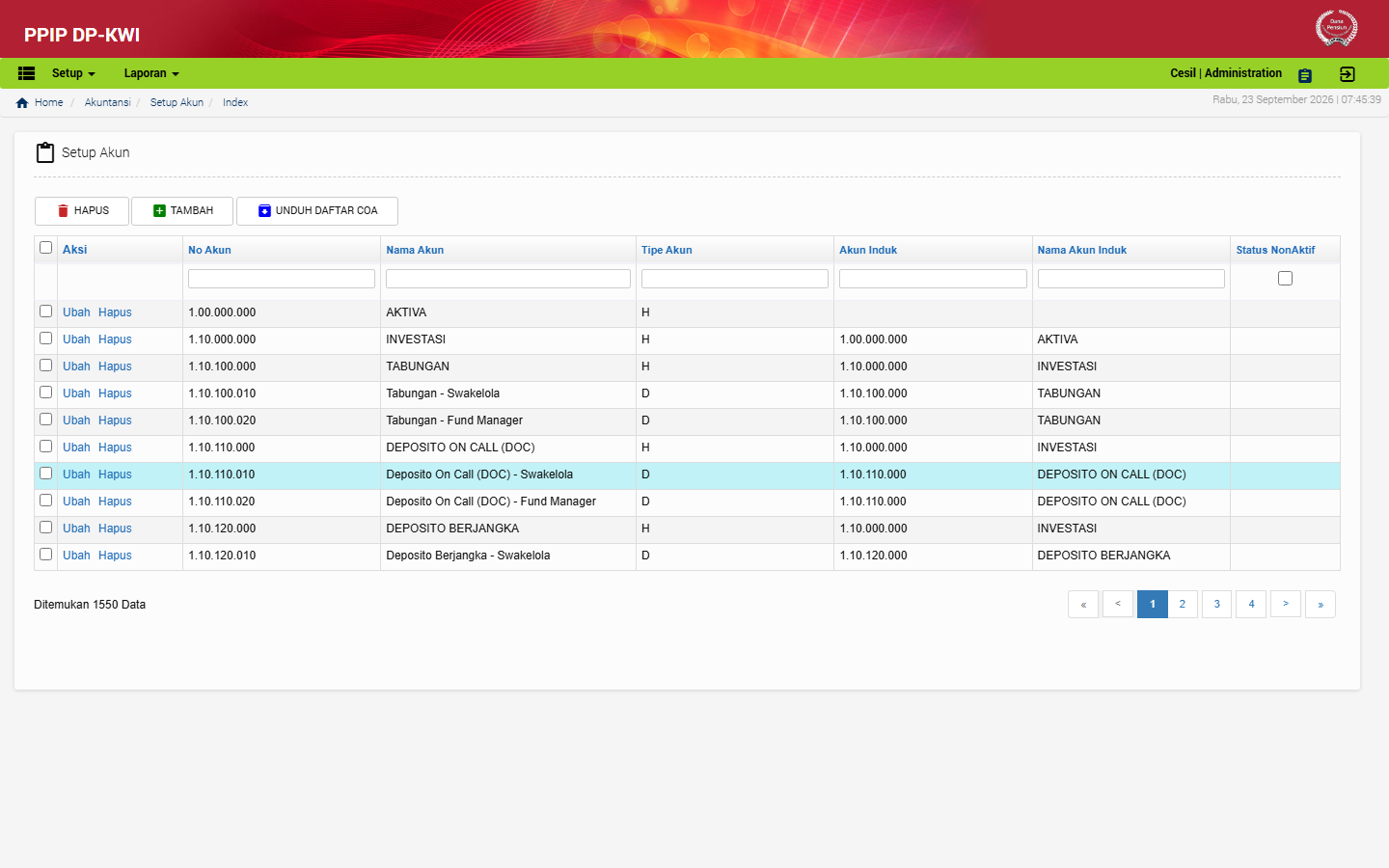1389x868 pixels.
Task: Click the TAMBAH add button
Action: [182, 211]
